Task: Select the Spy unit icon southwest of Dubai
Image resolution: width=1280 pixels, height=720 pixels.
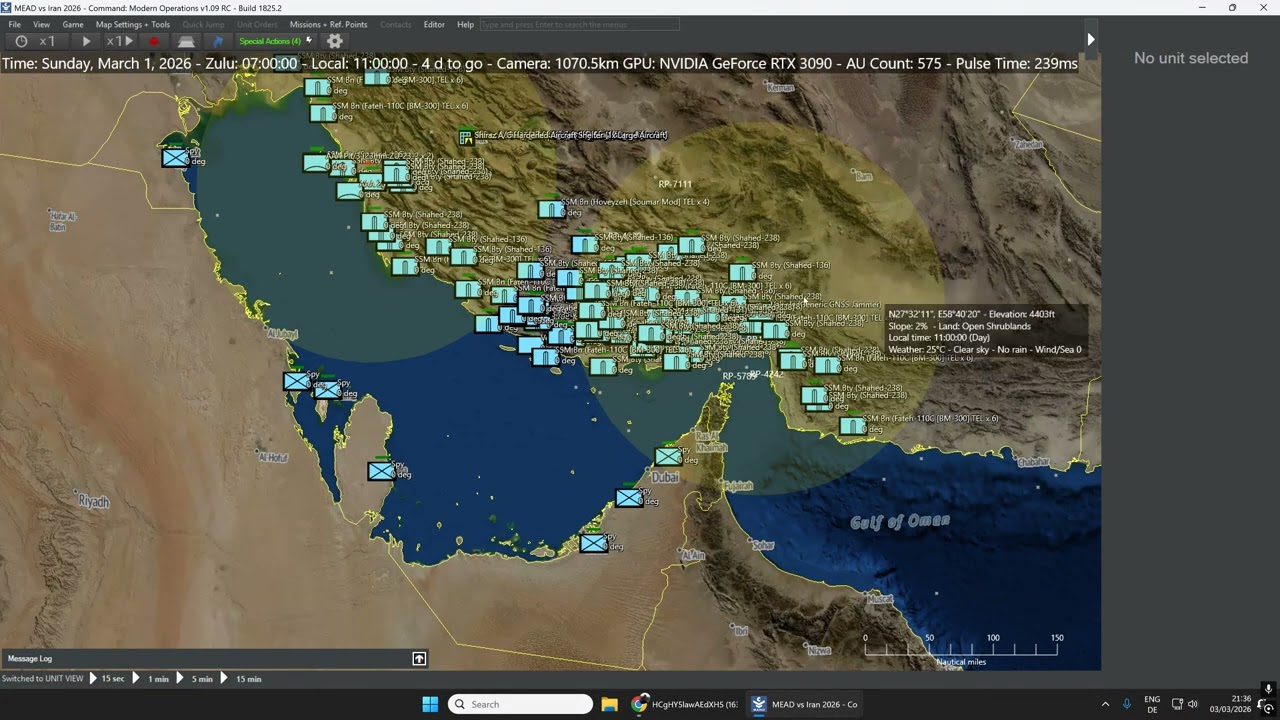Action: coord(629,496)
